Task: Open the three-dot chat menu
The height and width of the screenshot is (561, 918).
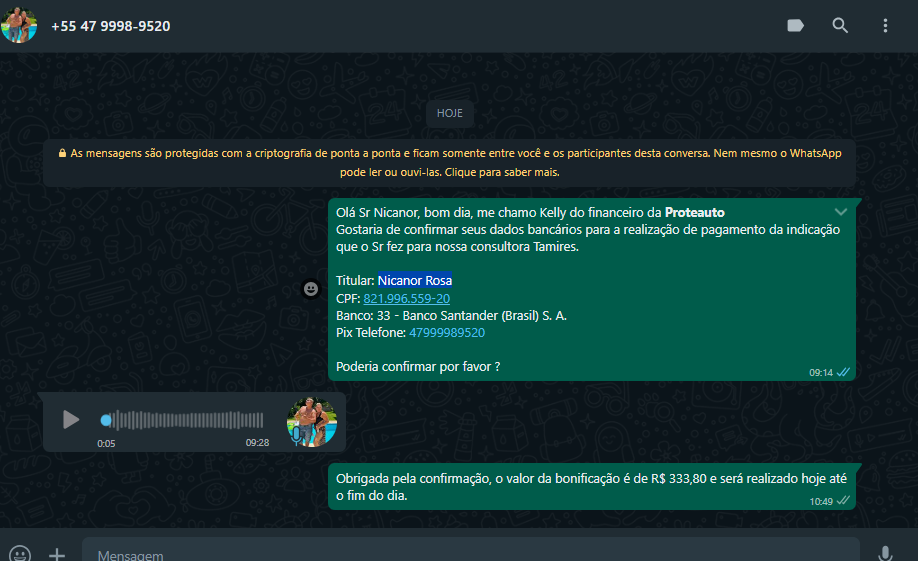Action: 885,26
